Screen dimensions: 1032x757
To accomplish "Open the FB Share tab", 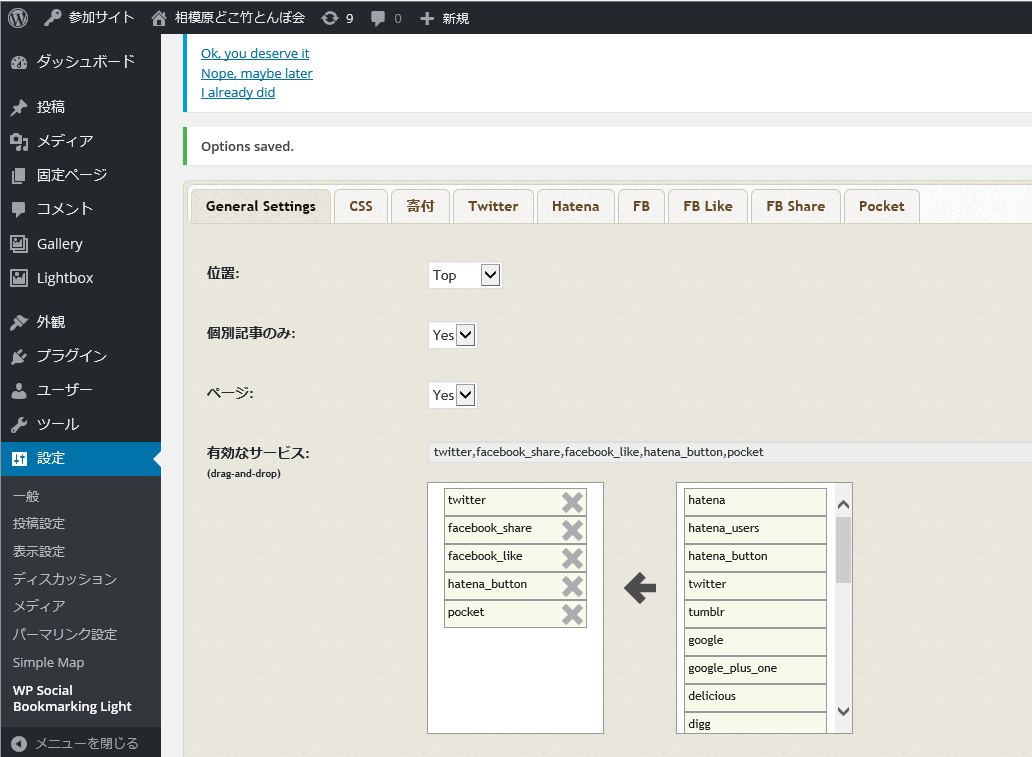I will [x=795, y=206].
